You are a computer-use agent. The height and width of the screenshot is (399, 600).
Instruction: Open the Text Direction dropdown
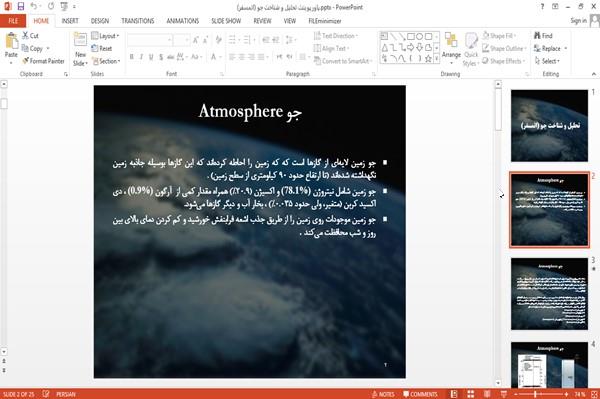(x=336, y=36)
